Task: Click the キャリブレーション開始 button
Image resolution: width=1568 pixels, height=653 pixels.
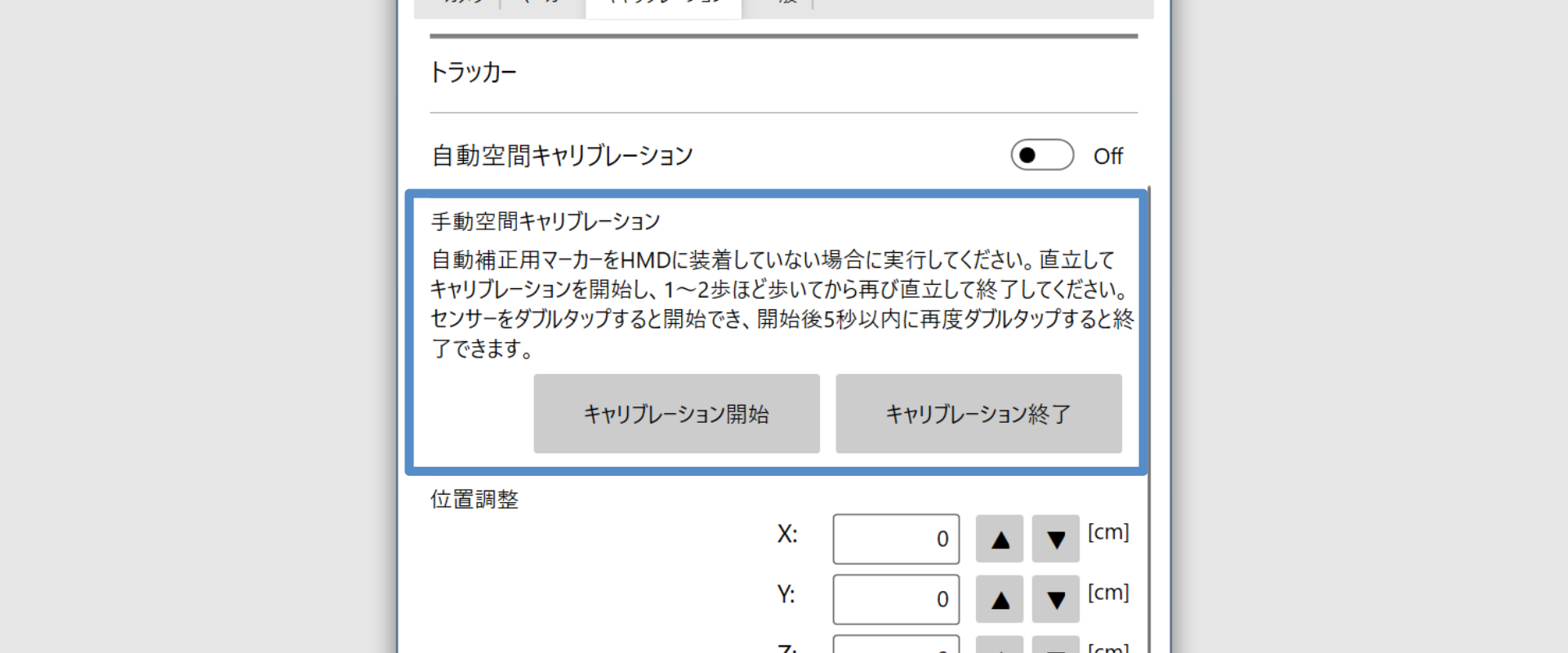Action: point(676,414)
